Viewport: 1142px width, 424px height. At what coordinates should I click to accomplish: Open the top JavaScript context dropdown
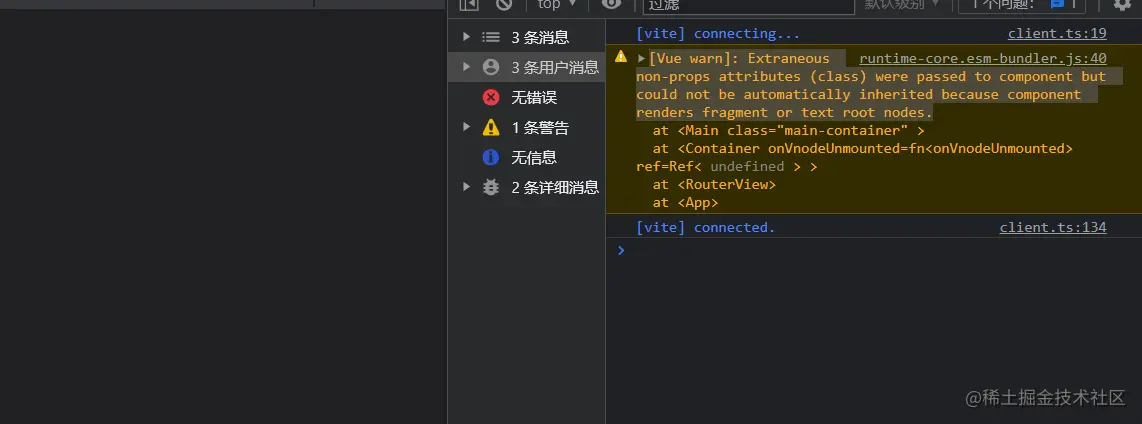point(556,4)
